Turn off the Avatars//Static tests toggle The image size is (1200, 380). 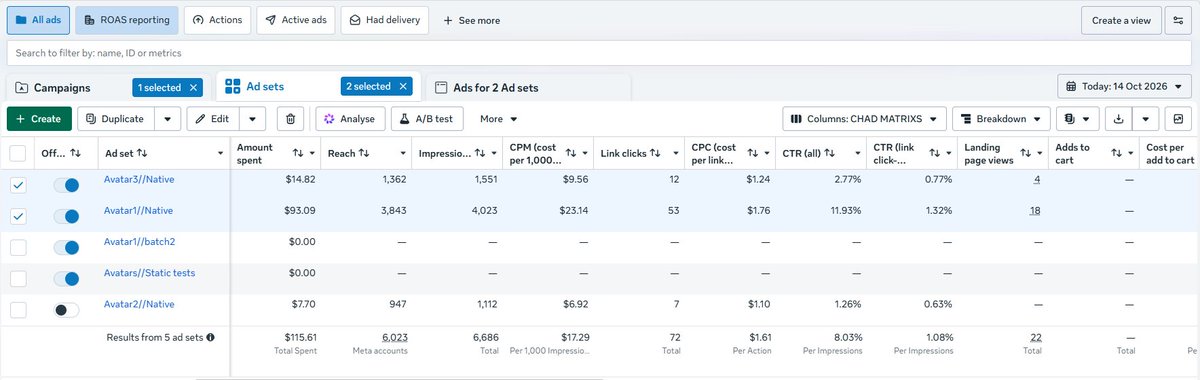pyautogui.click(x=66, y=278)
